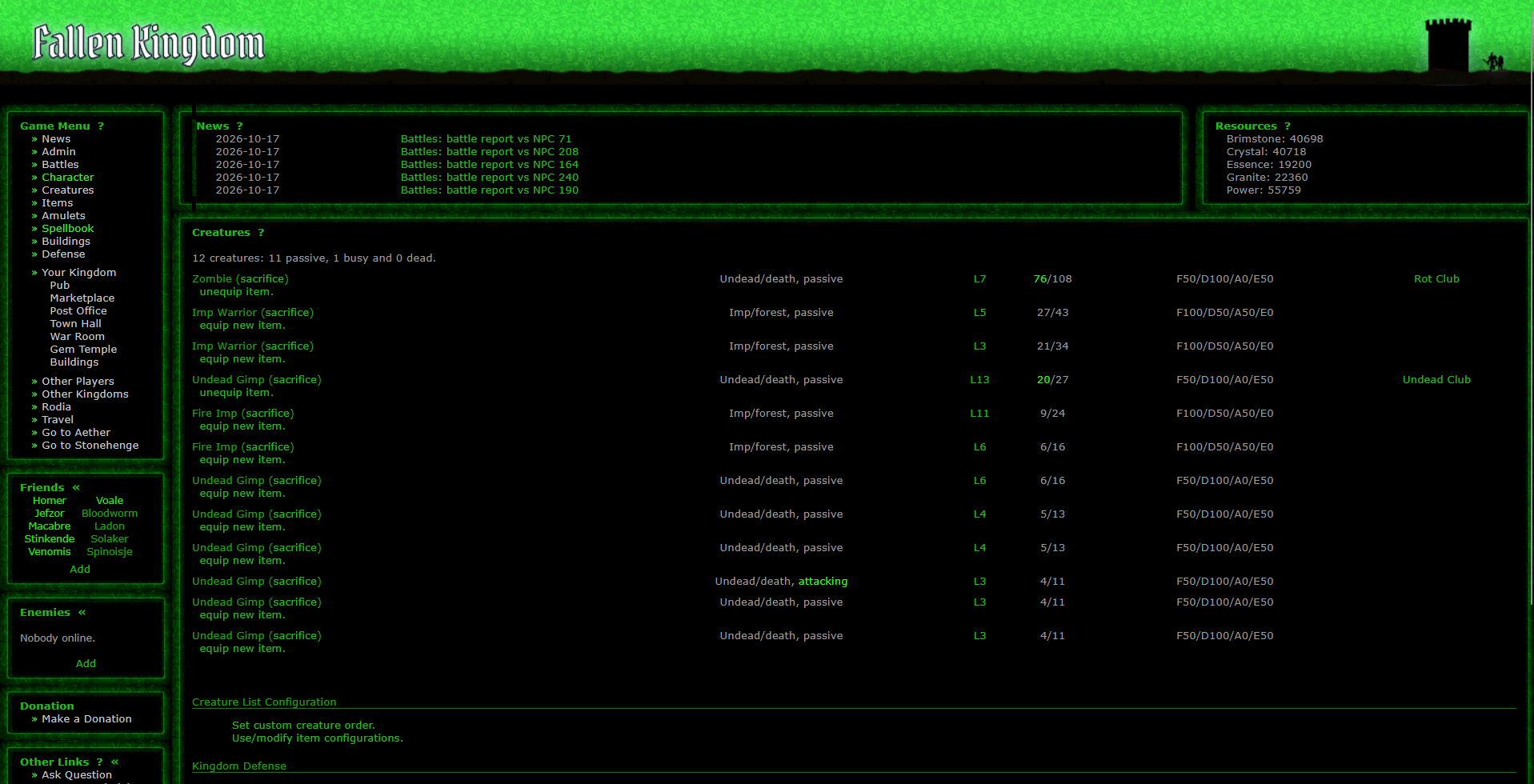Image resolution: width=1534 pixels, height=784 pixels.
Task: Add a new friend
Action: (80, 569)
